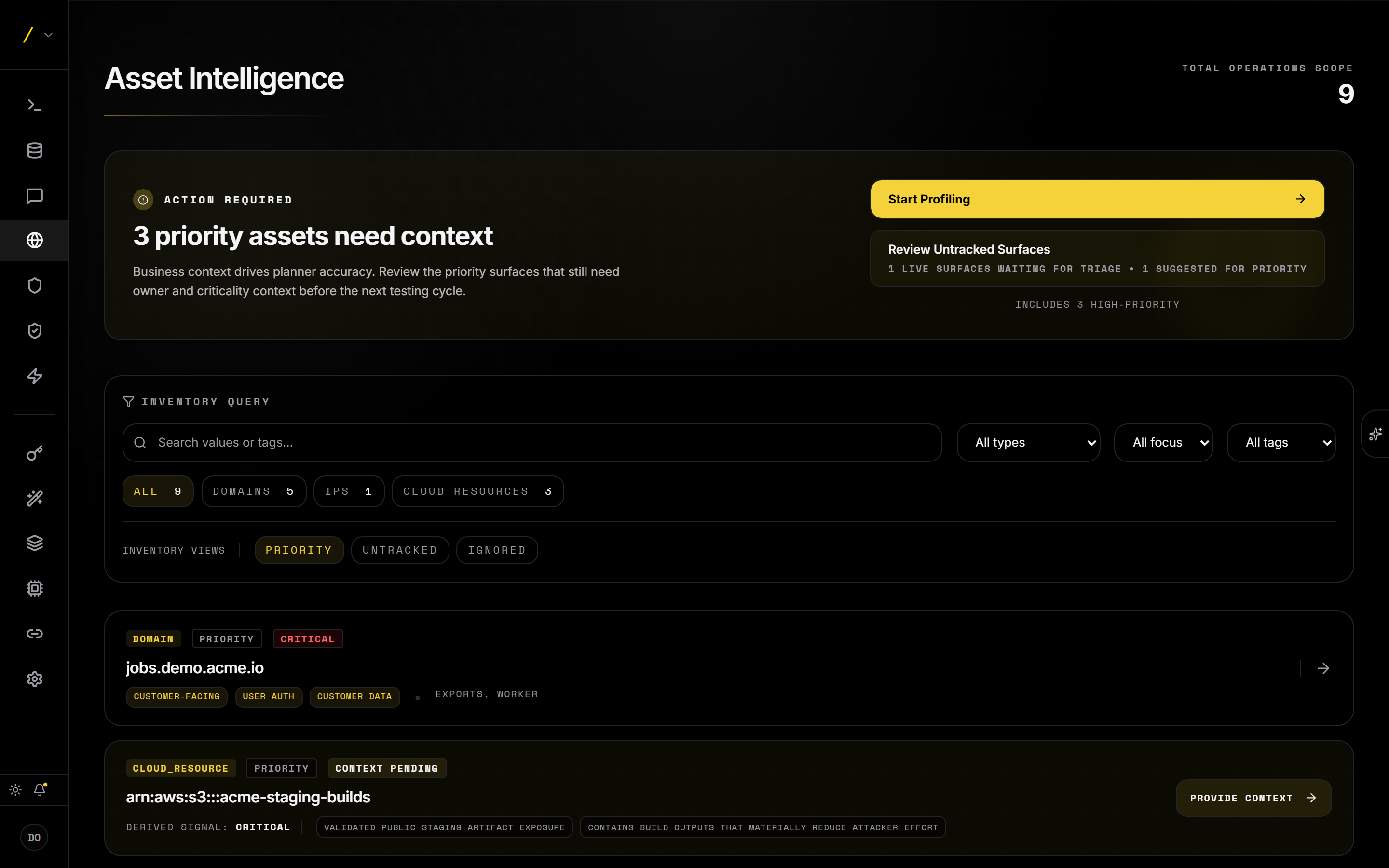The height and width of the screenshot is (868, 1389).
Task: Open the notifications bell icon
Action: coord(40,790)
